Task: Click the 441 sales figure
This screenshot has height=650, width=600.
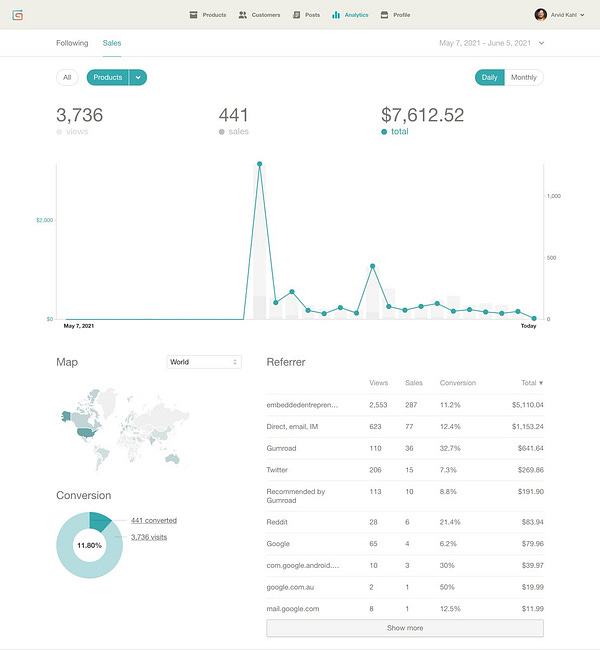Action: [233, 115]
